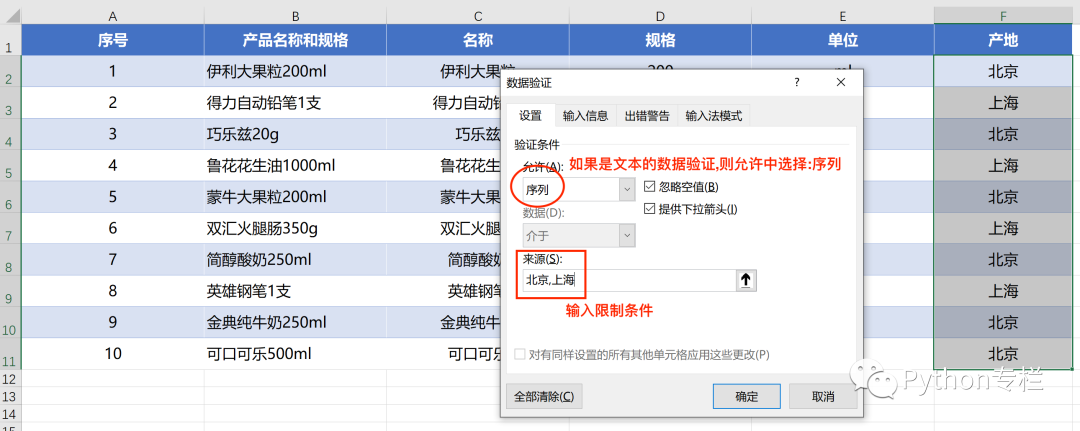
Task: Select cell 简醇酸奶250ml
Action: point(295,260)
